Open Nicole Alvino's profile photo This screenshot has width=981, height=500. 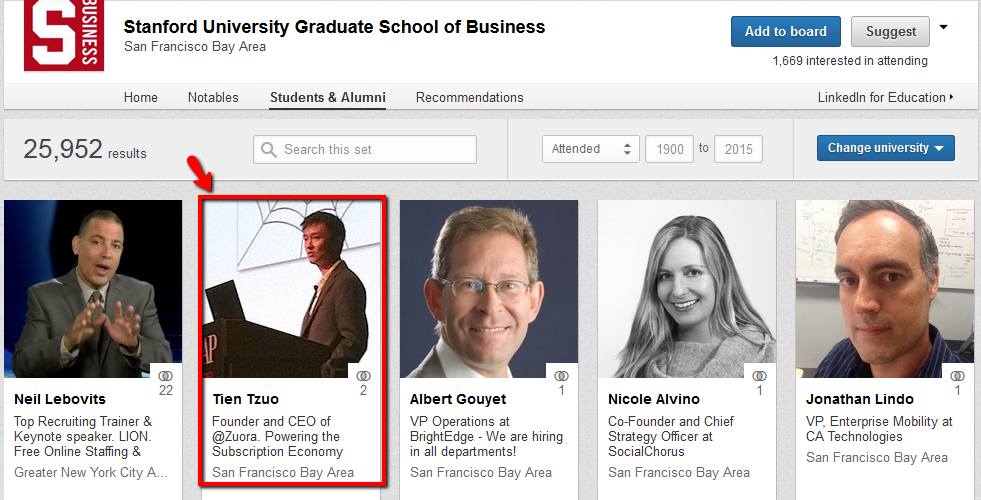tap(687, 289)
